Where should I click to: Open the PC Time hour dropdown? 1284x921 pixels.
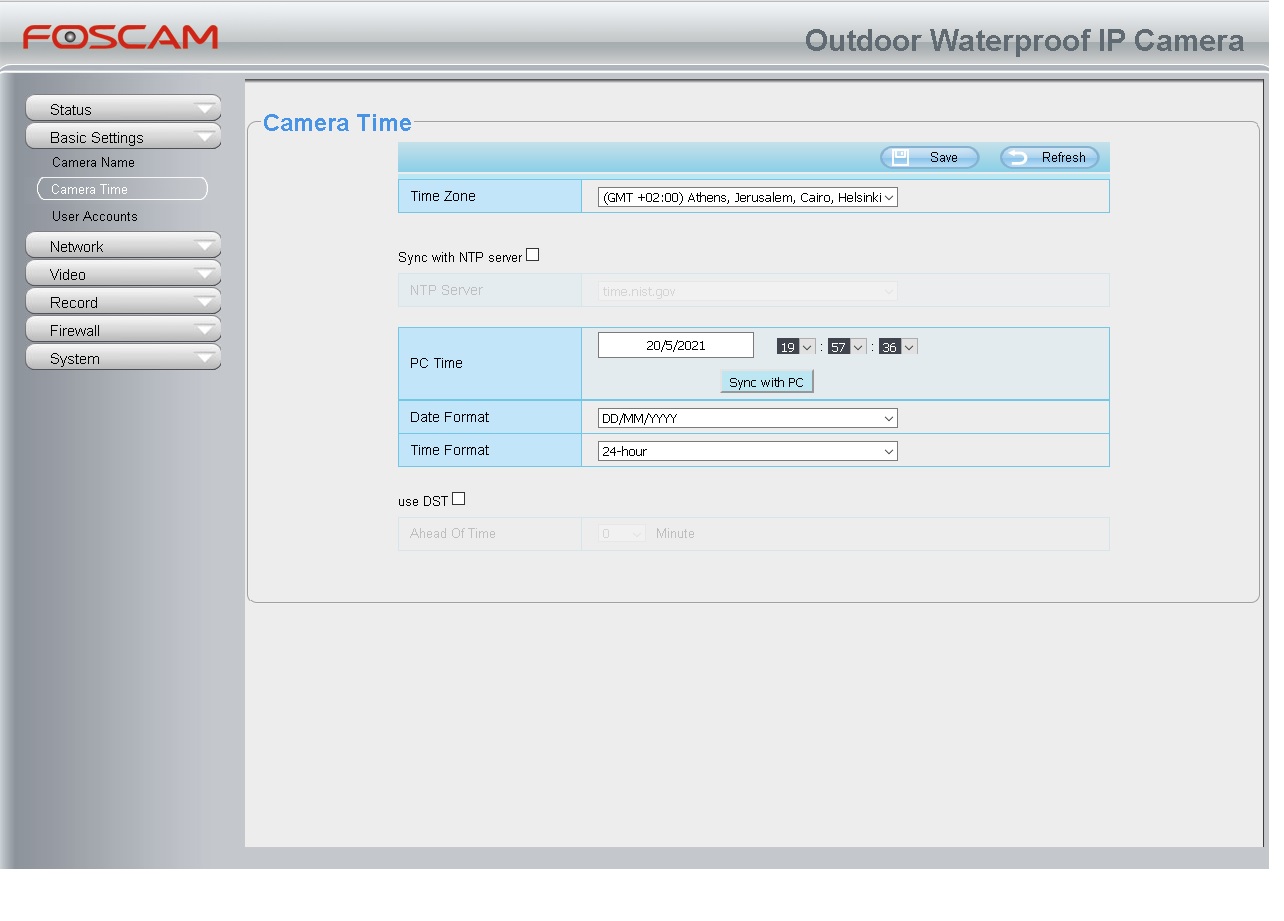tap(796, 347)
